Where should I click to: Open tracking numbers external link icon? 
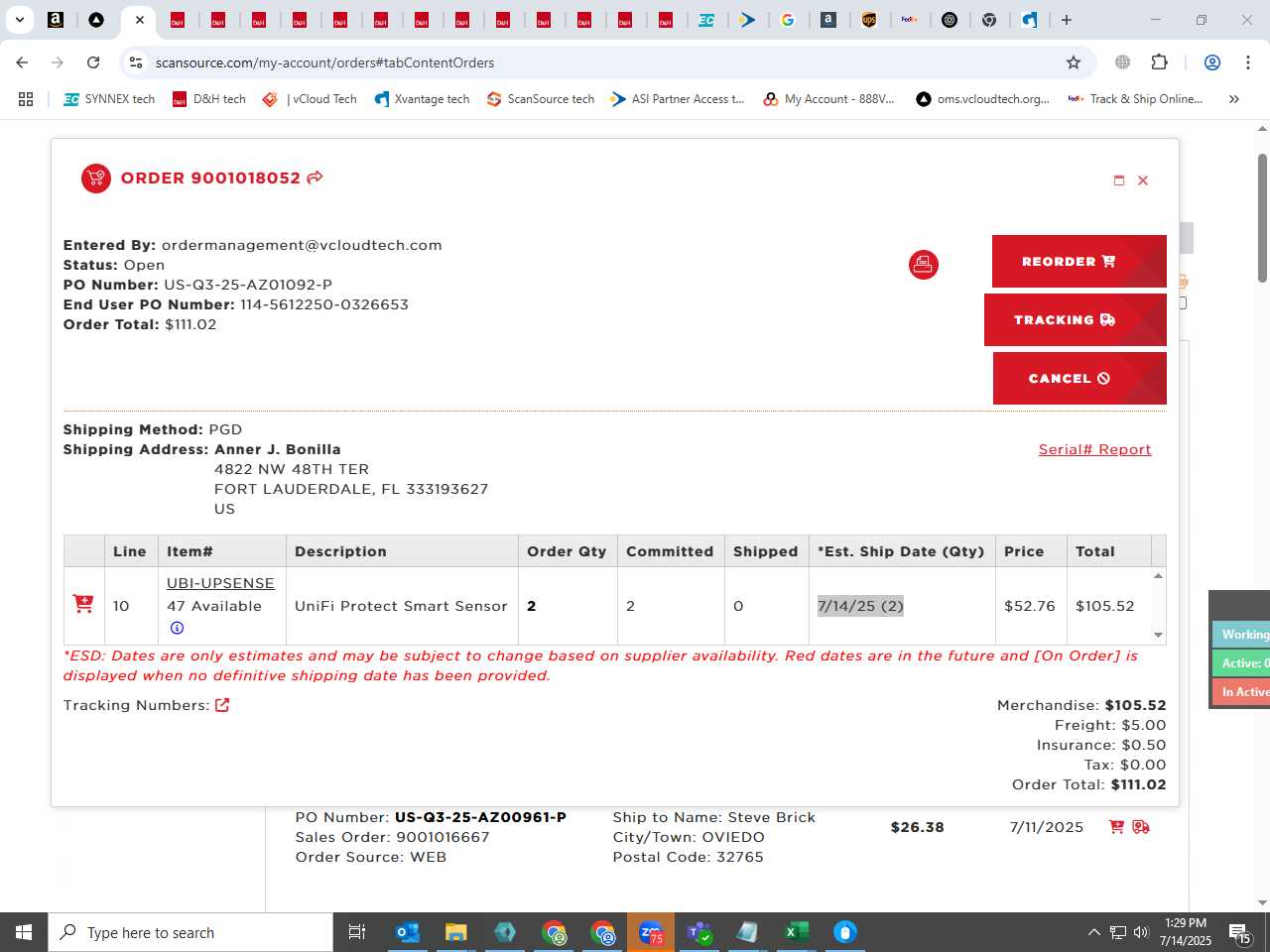tap(222, 705)
